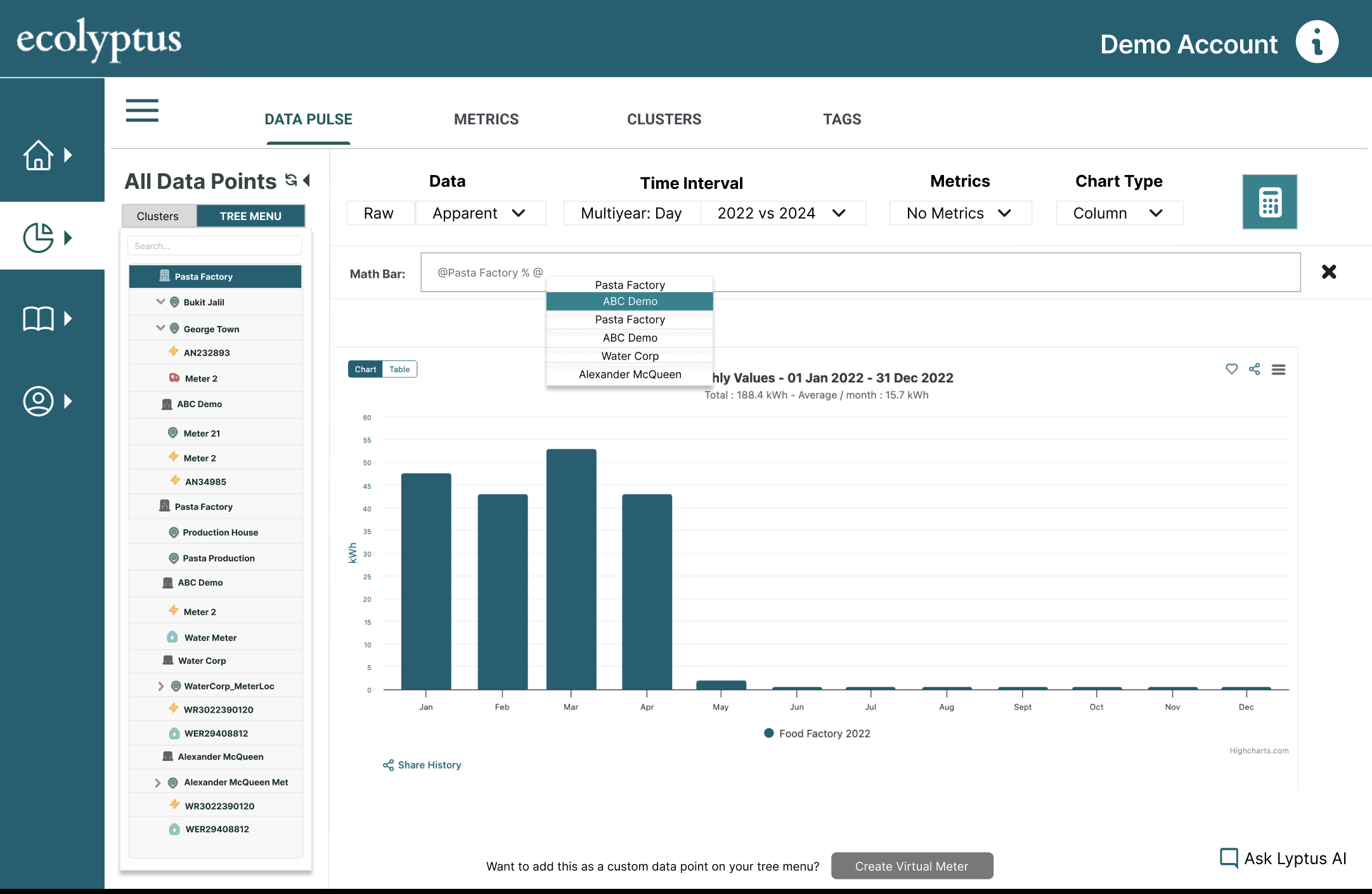
Task: Switch tree panel to Clusters view
Action: pos(158,216)
